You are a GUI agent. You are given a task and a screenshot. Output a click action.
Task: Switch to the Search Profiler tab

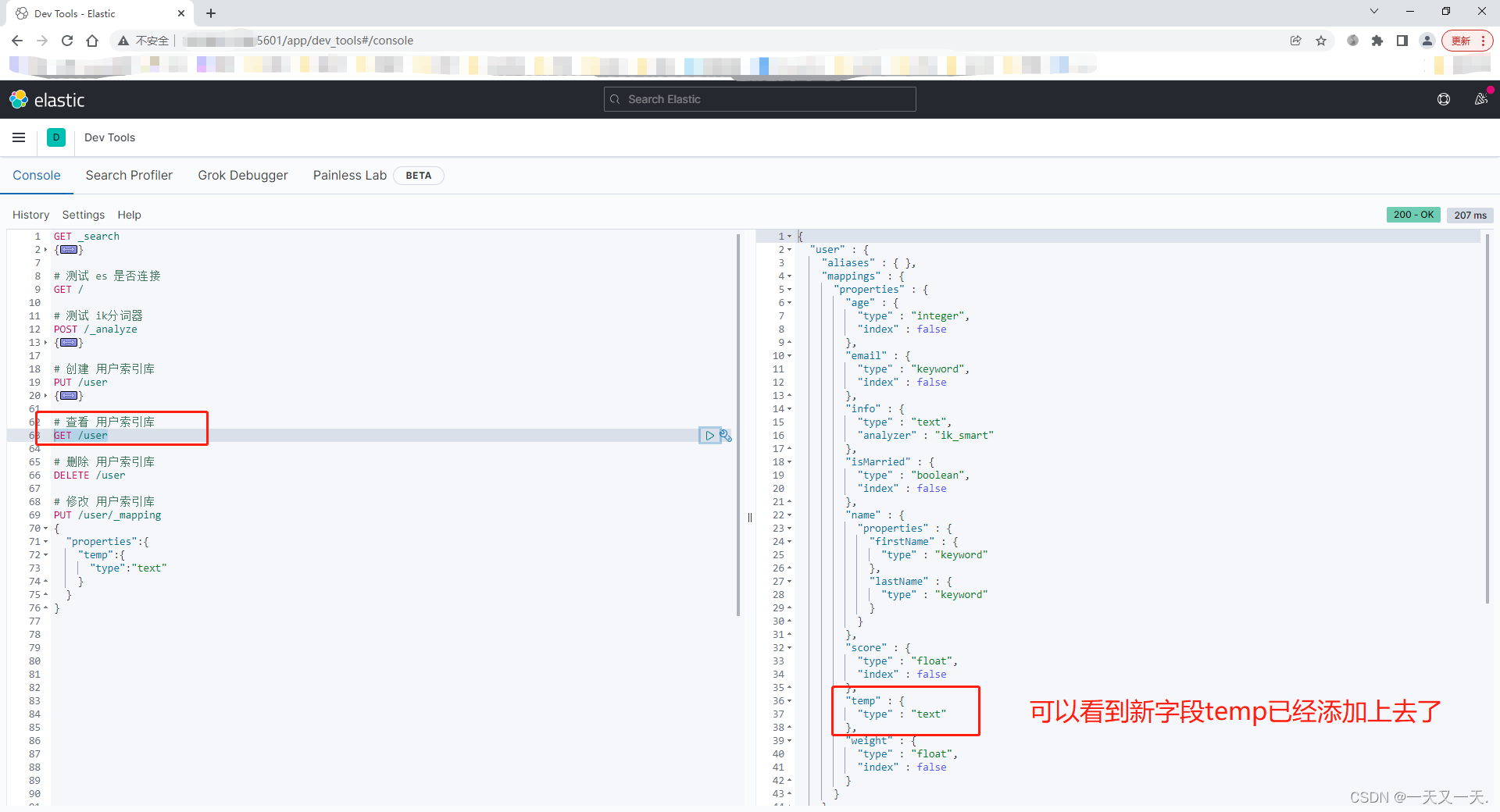(x=129, y=175)
